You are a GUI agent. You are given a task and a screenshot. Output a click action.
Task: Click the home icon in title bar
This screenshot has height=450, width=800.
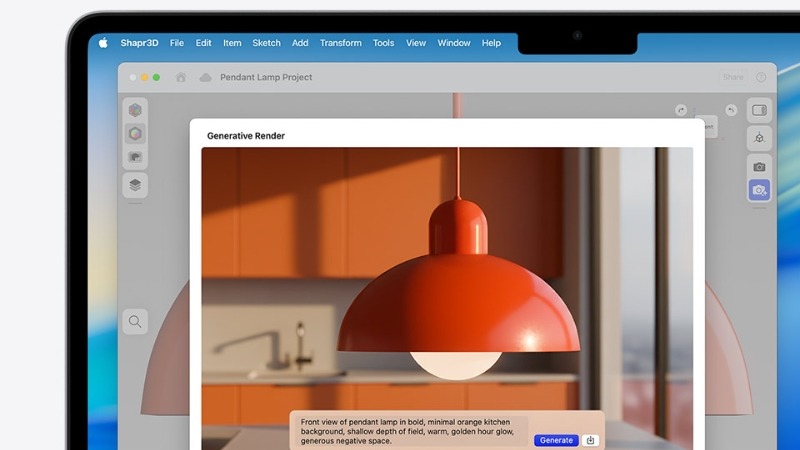pos(181,77)
